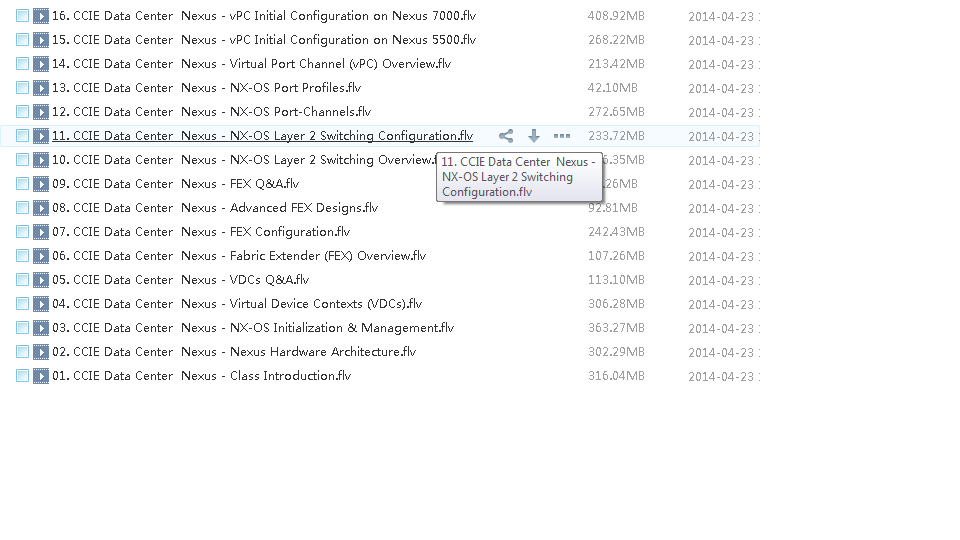The width and height of the screenshot is (960, 540).
Task: Click the 268.22MB size value
Action: (x=616, y=40)
